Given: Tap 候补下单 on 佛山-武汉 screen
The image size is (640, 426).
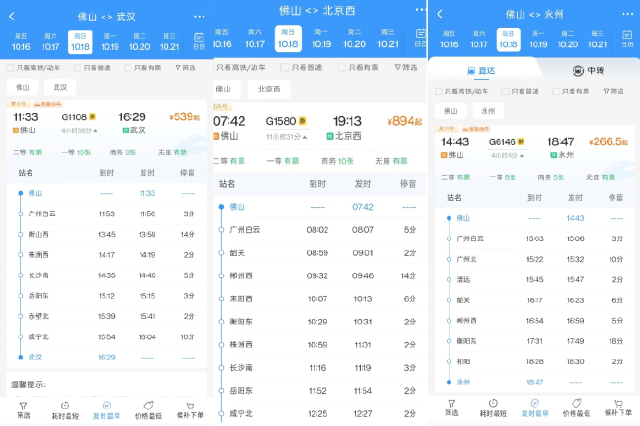Looking at the screenshot, I should coord(190,410).
